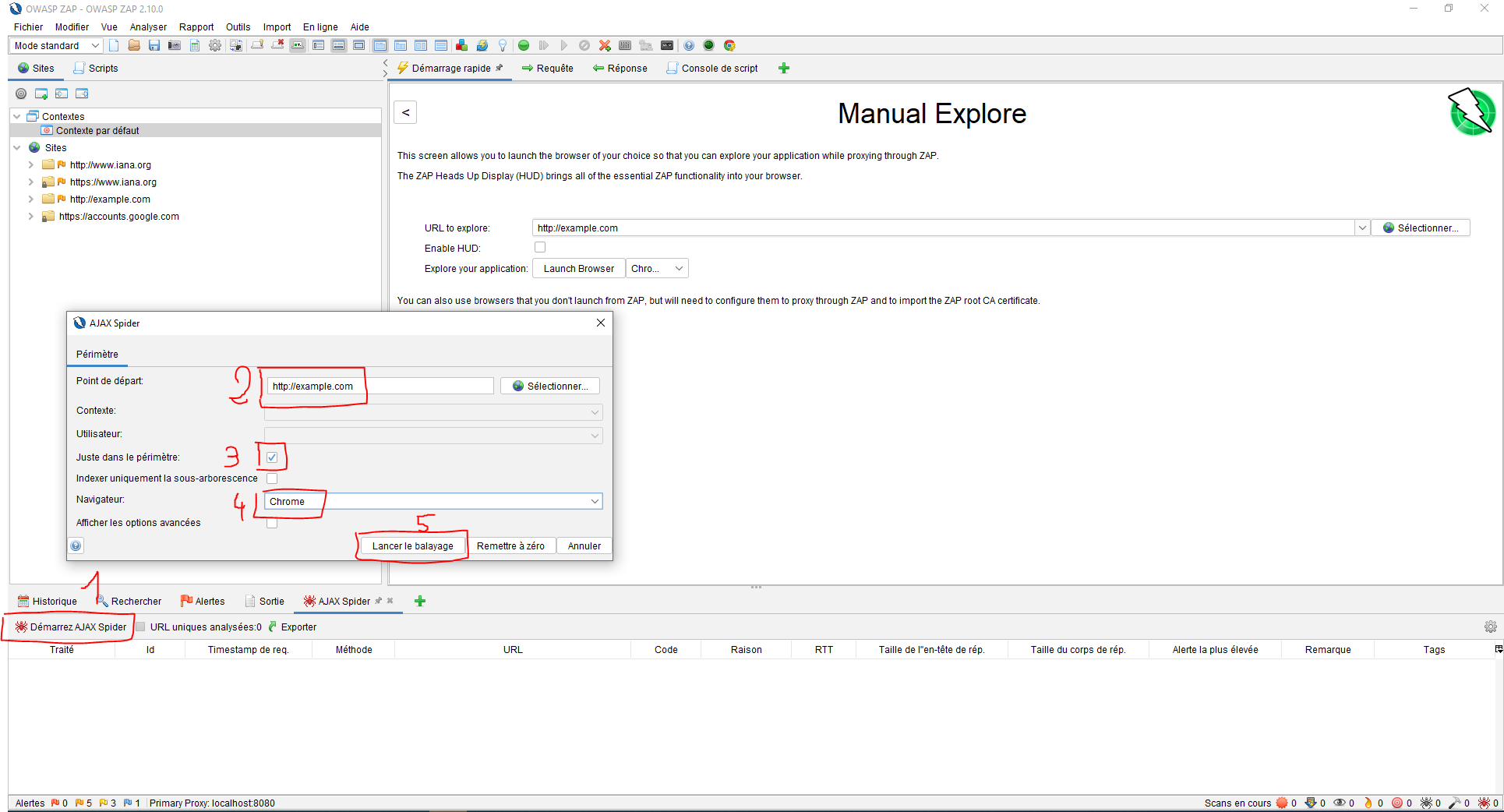Open options via the gear toolbar icon
Viewport: 1504px width, 812px height.
[x=215, y=45]
